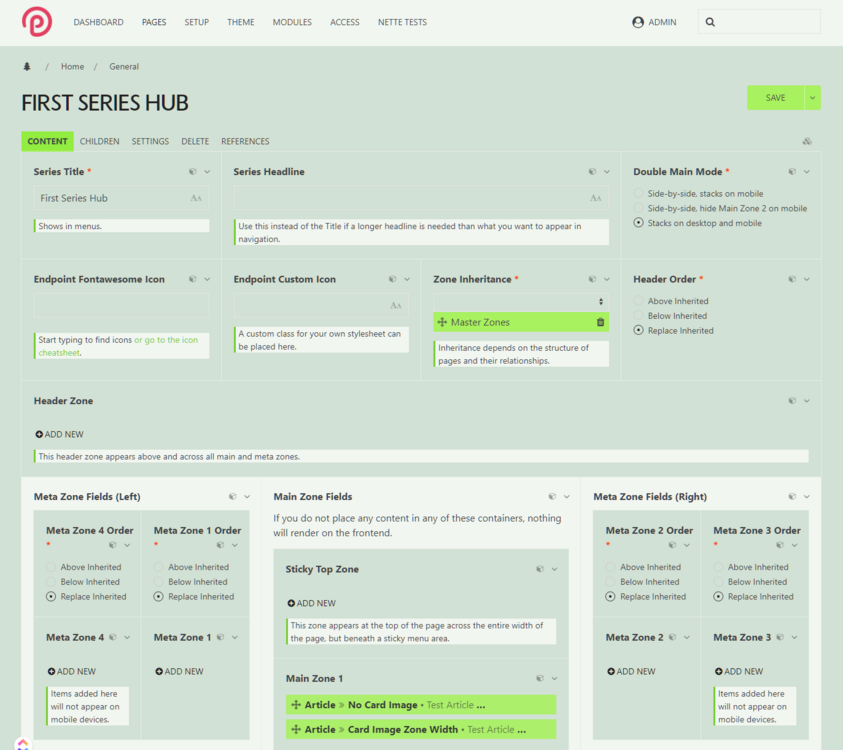Open the Modules menu
Viewport: 843px width, 750px height.
click(292, 22)
